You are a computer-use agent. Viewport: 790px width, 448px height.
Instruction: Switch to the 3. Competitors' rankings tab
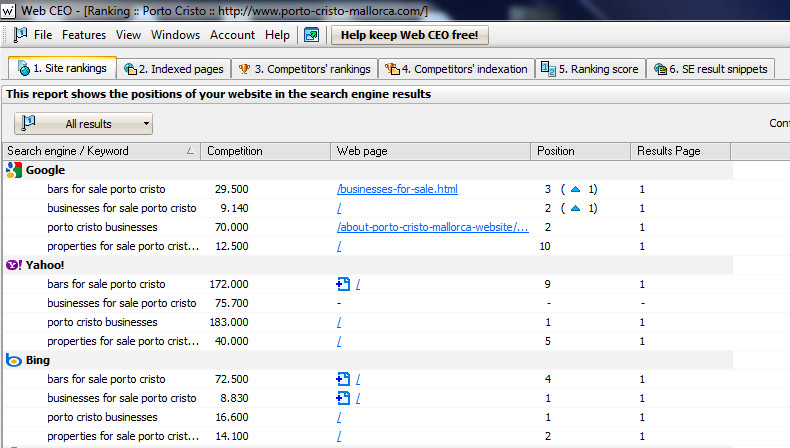(304, 69)
